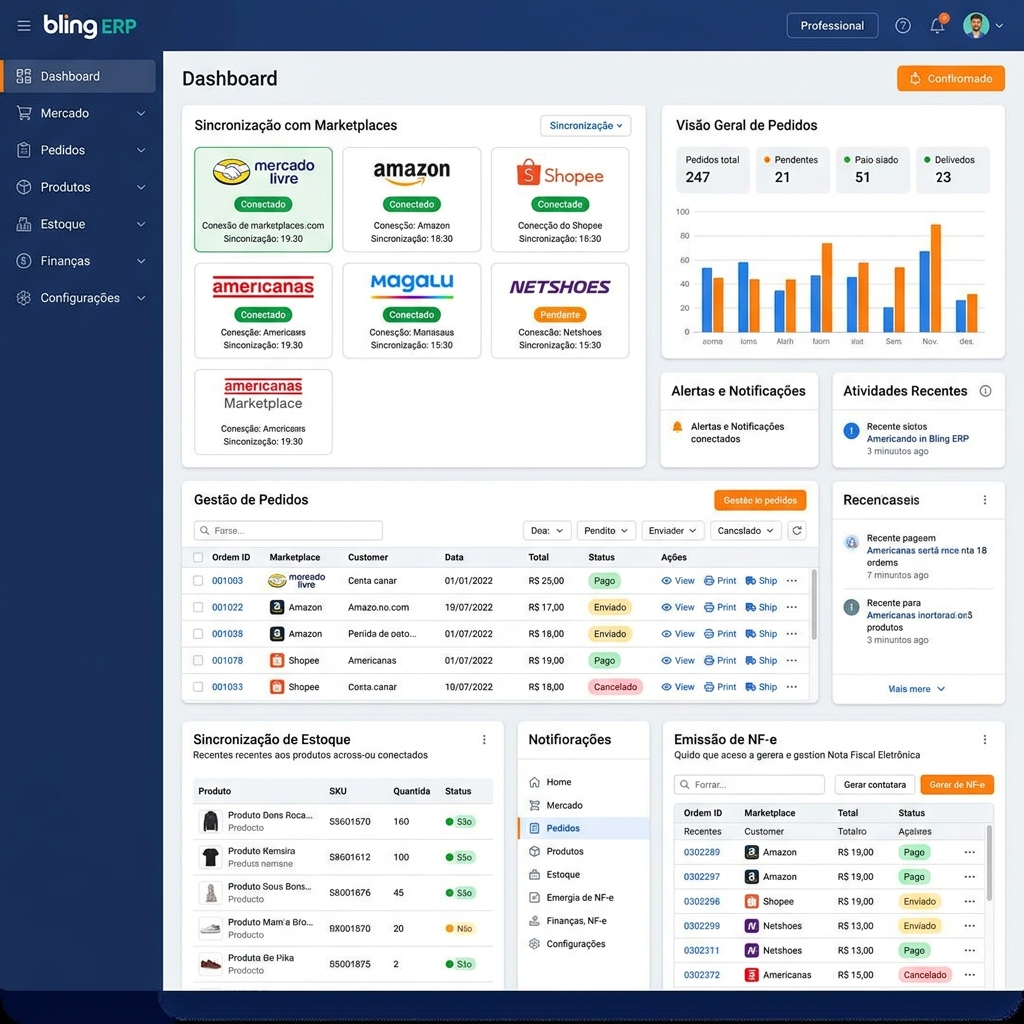Check the box for order 001078
The image size is (1024, 1024).
coord(198,660)
